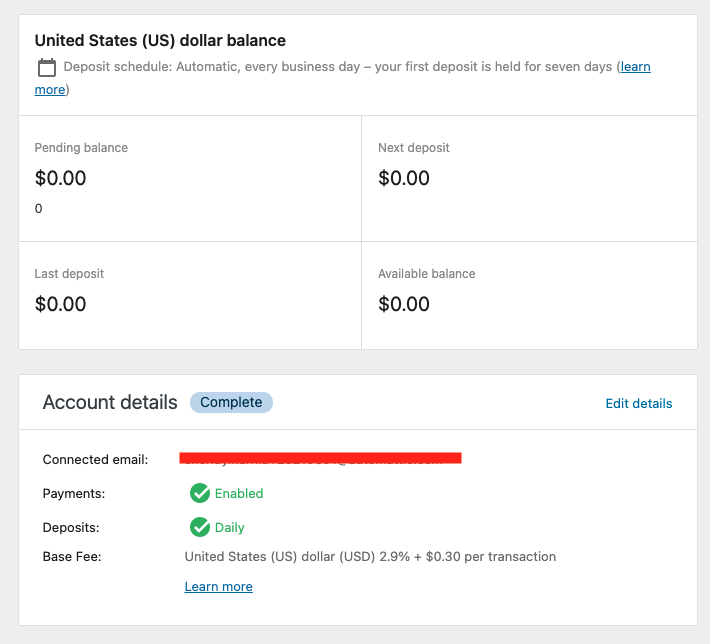Open the Learn more link under Base Fee
This screenshot has width=710, height=644.
pyautogui.click(x=218, y=587)
